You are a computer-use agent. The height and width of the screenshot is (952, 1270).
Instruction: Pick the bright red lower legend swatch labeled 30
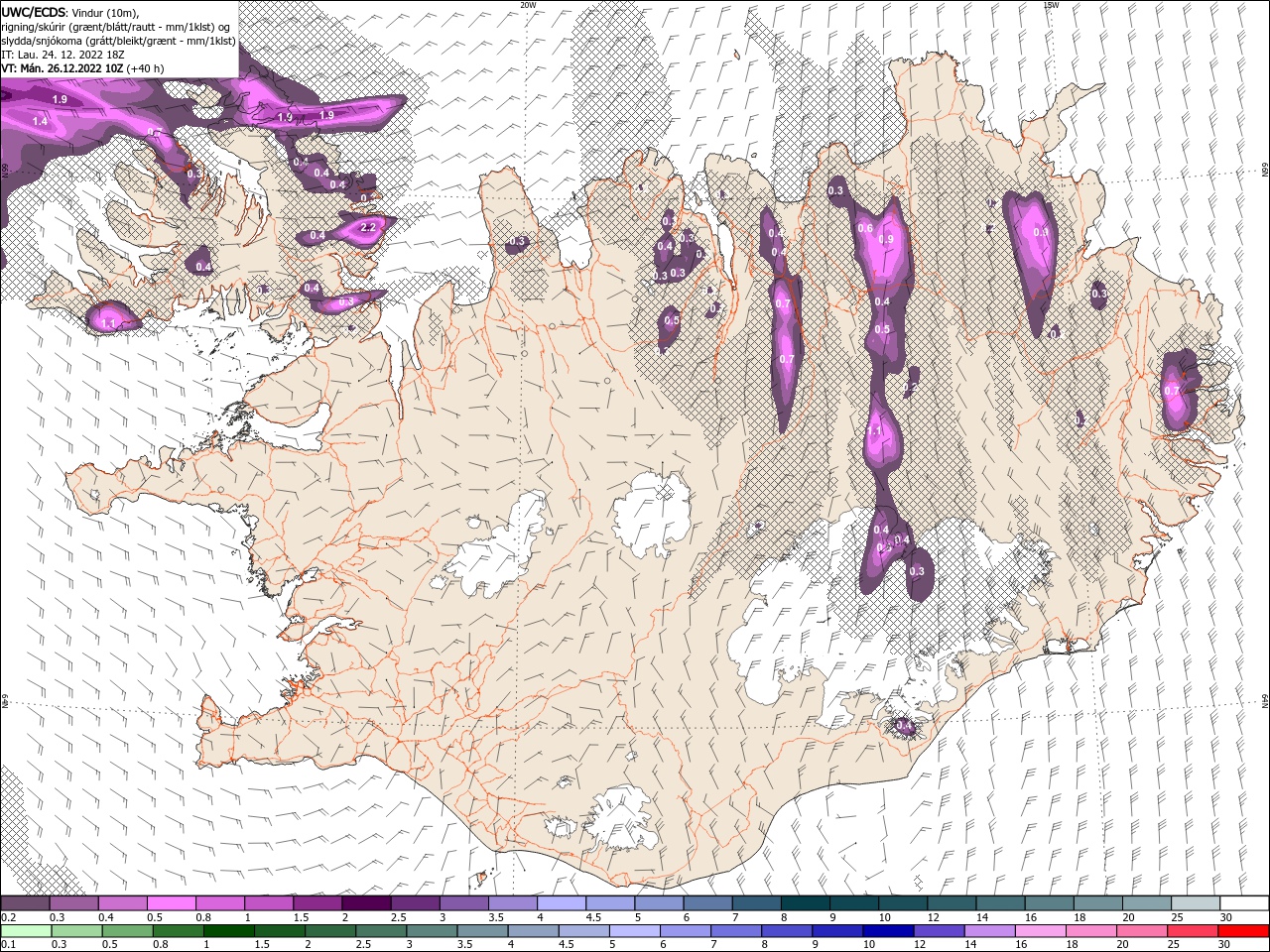[1244, 931]
